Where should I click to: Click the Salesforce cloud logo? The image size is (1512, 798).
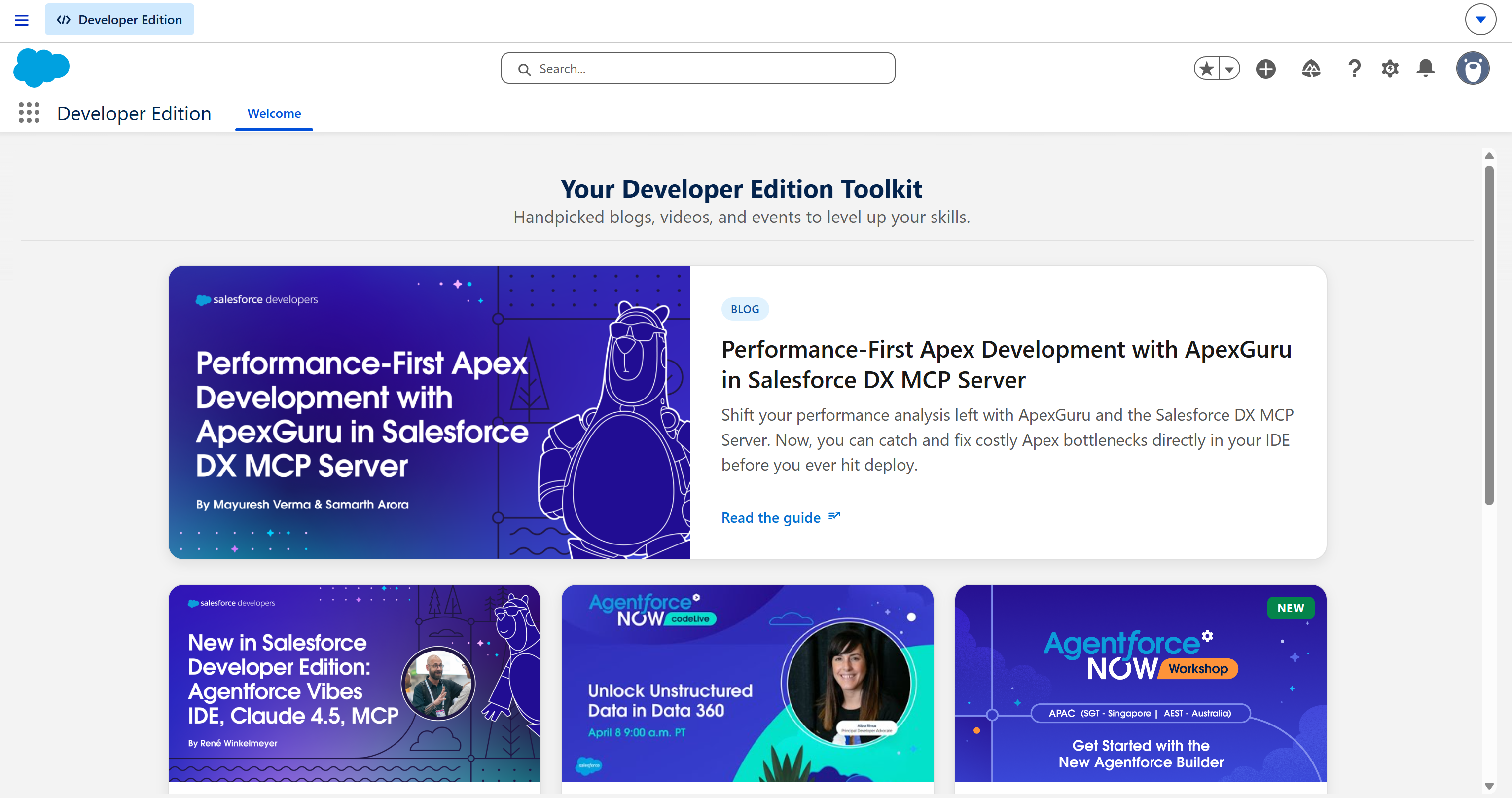pos(41,68)
